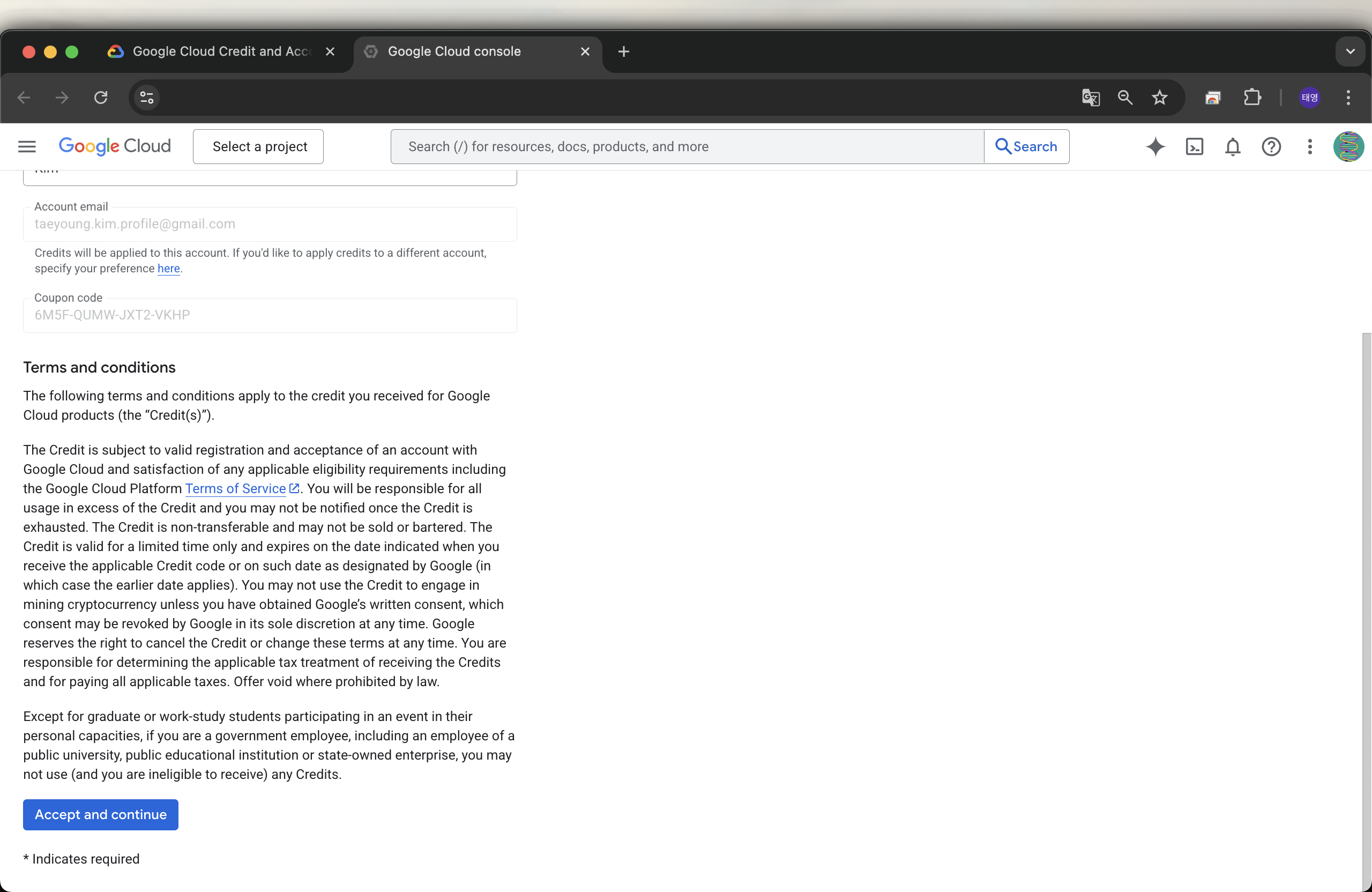The width and height of the screenshot is (1372, 892).
Task: Click the Terms and conditions heading
Action: 99,367
